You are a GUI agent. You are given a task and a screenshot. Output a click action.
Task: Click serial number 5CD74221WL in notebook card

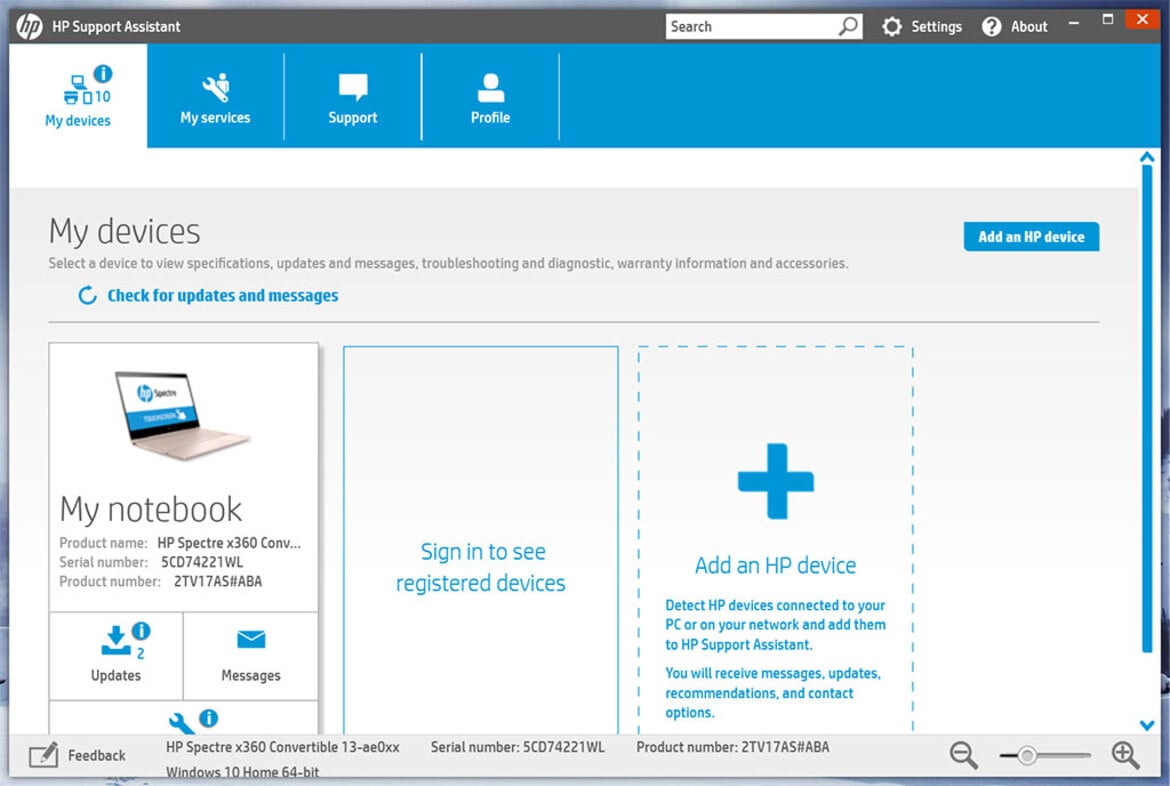tap(202, 562)
